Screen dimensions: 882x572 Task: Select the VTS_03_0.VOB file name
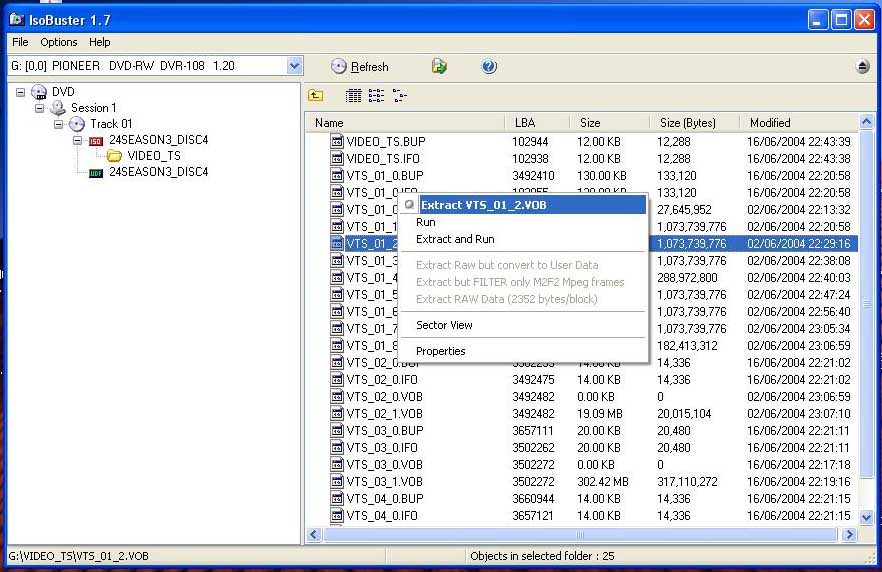click(x=384, y=465)
